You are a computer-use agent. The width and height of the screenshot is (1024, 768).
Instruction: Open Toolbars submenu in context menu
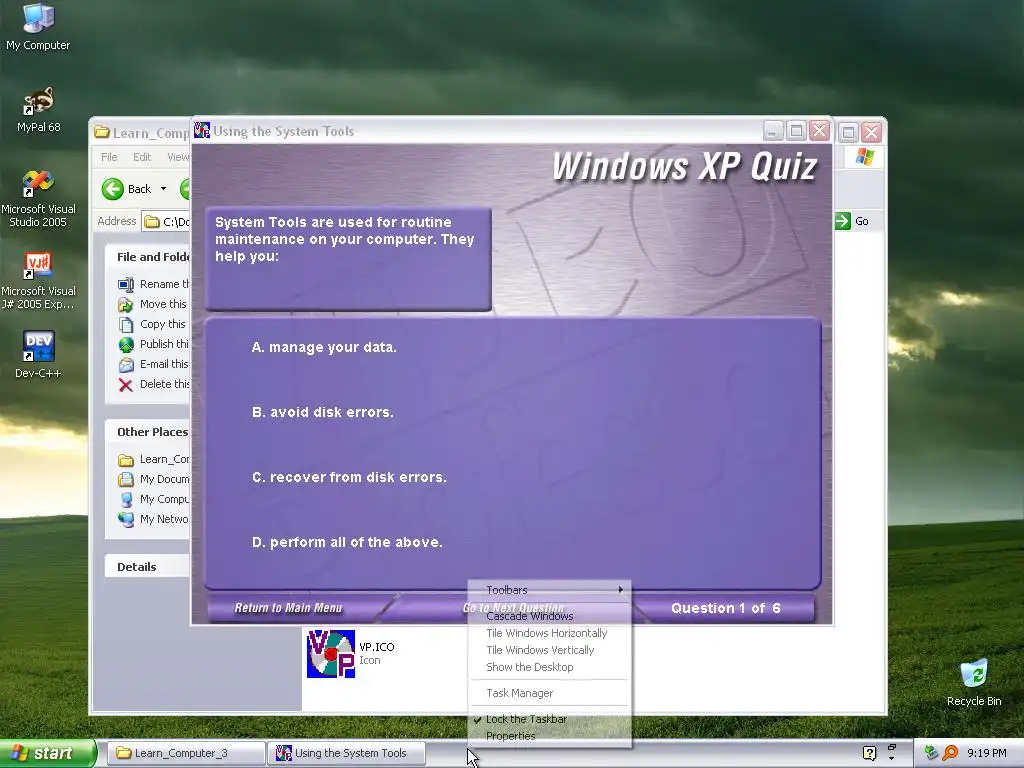click(550, 590)
